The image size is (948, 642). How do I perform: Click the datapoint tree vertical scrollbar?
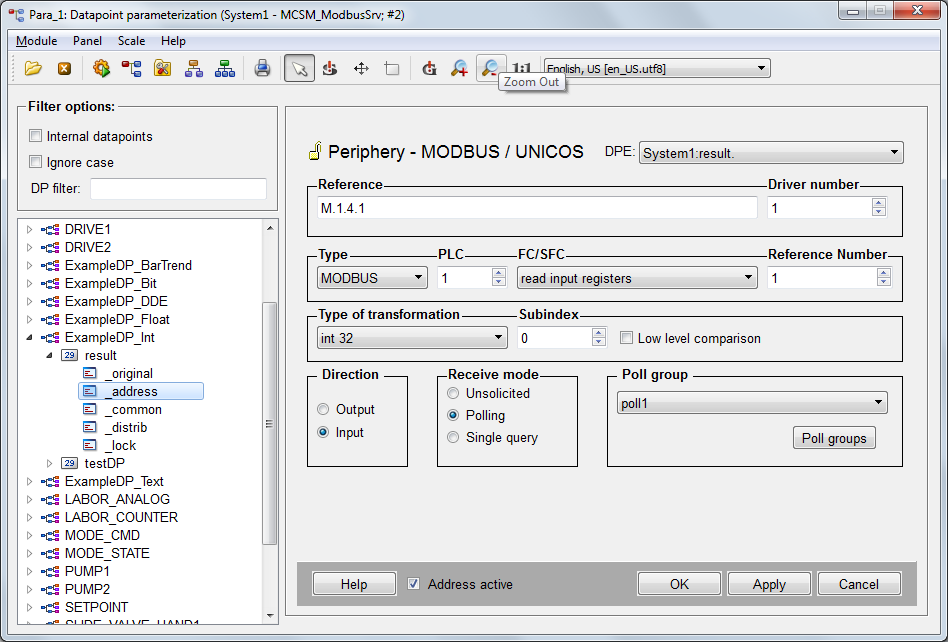click(x=270, y=422)
